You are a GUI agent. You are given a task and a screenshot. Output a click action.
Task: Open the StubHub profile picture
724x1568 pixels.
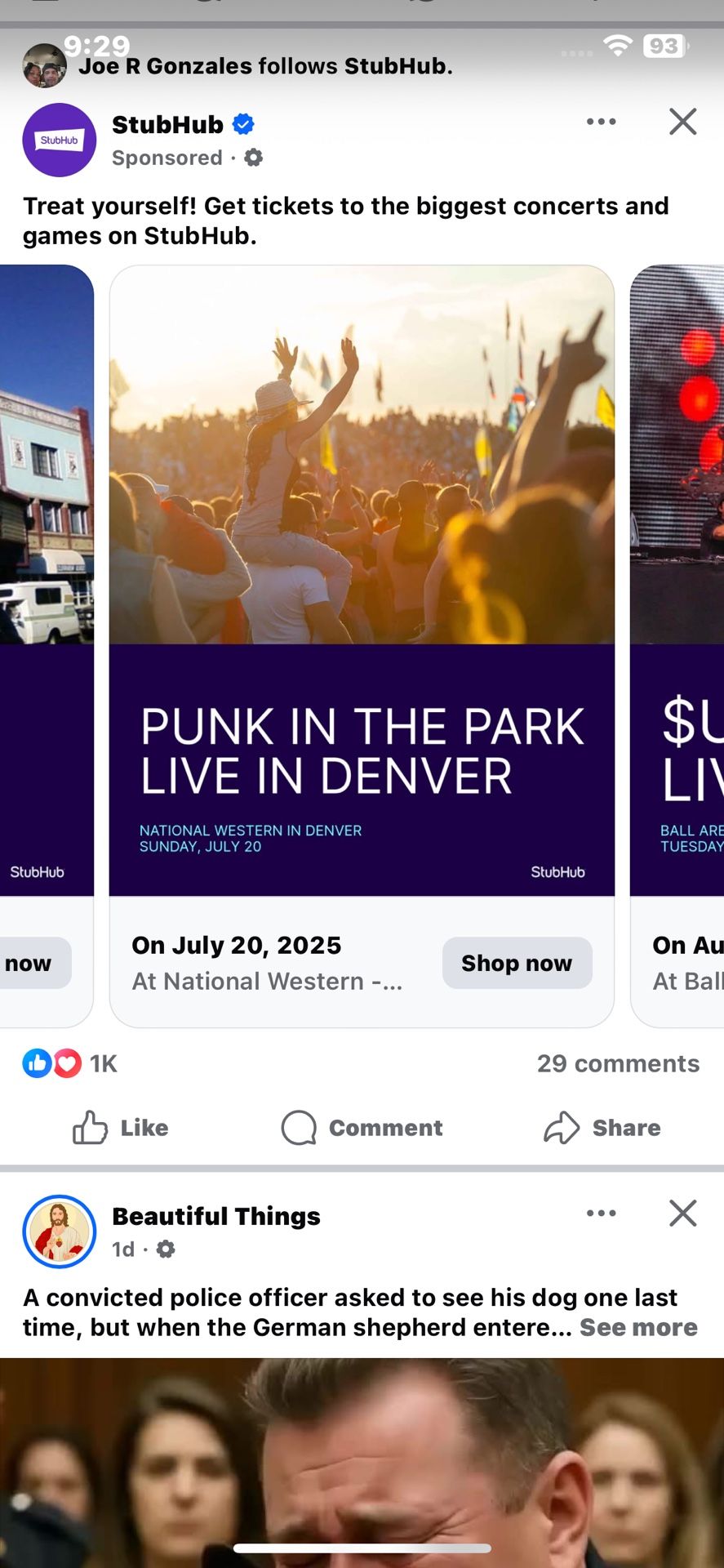59,140
